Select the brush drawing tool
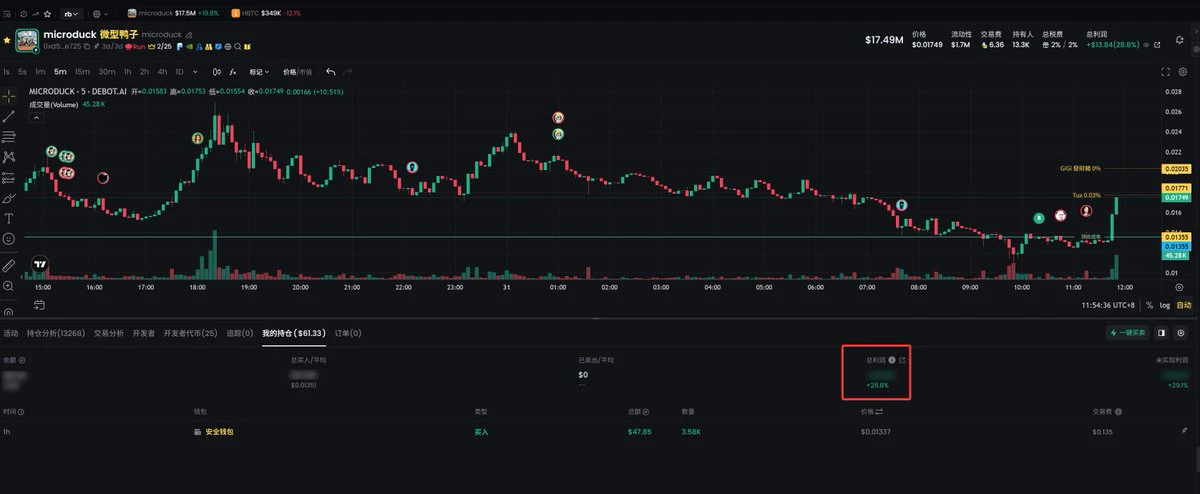The height and width of the screenshot is (494, 1200). coord(9,198)
